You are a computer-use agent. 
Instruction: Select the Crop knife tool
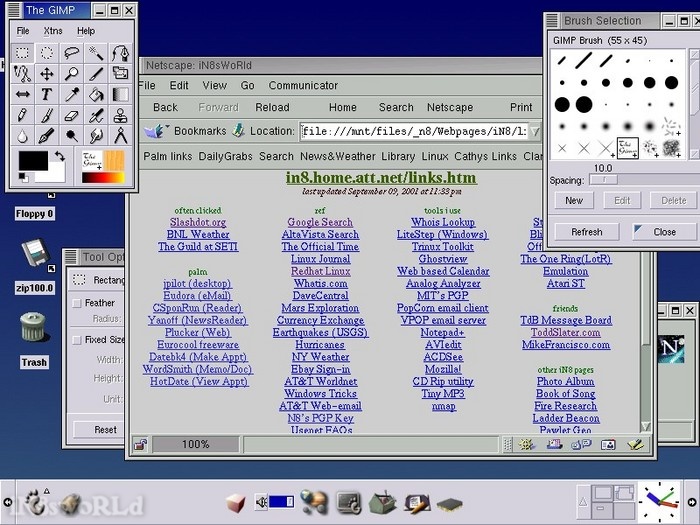click(x=96, y=74)
